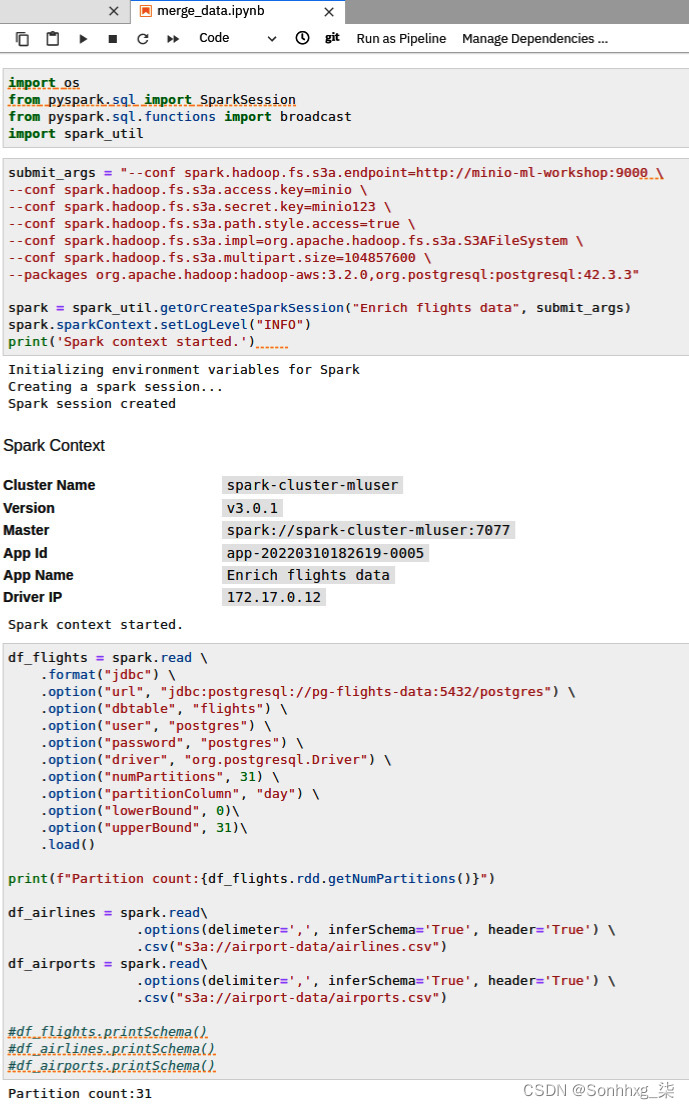The image size is (689, 1109).
Task: Click the 'Spark session created' output line
Action: point(92,404)
